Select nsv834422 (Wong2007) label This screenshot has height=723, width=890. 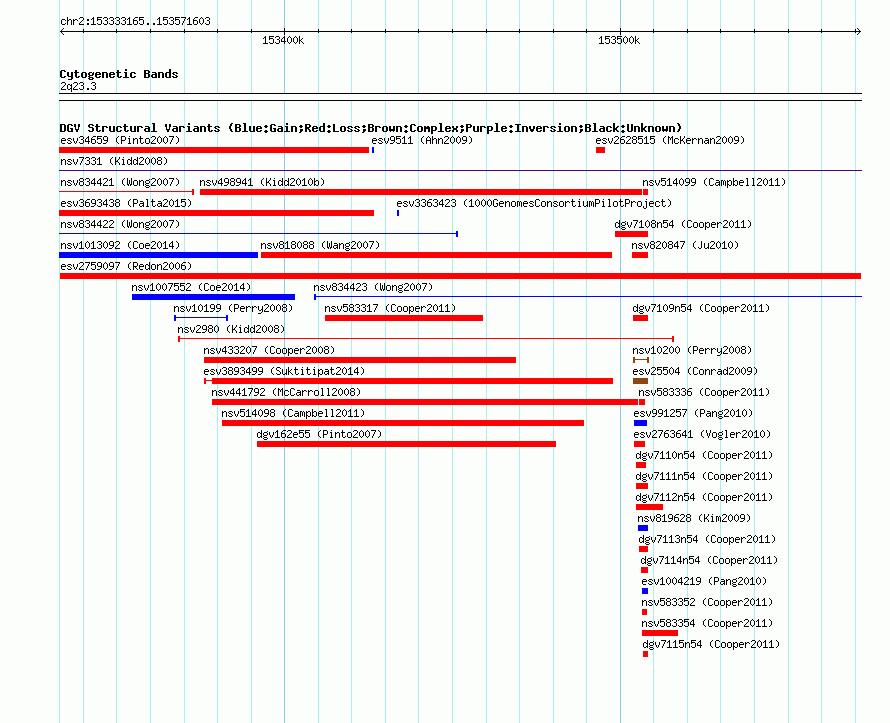tap(120, 224)
